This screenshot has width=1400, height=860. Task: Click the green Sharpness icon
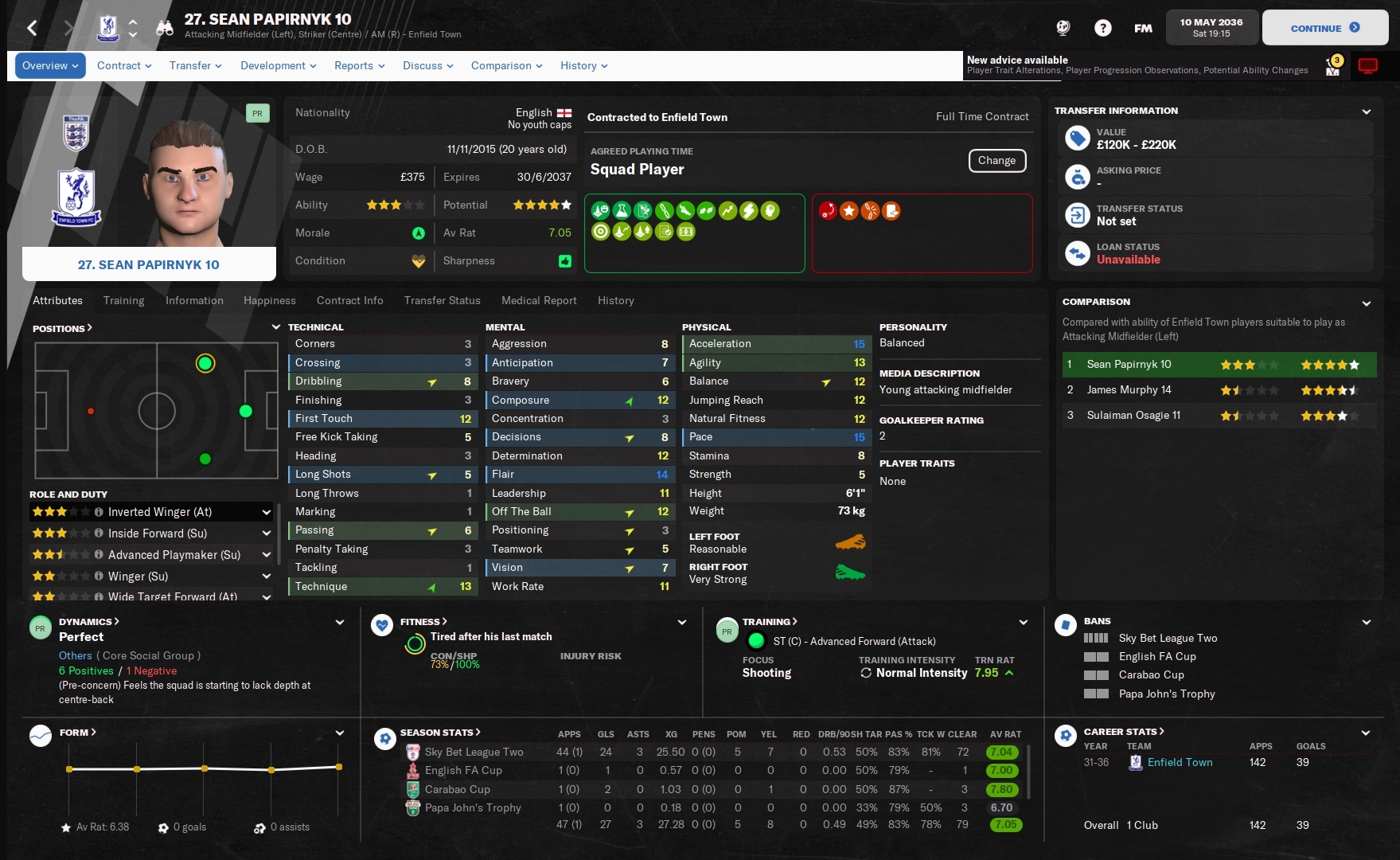pyautogui.click(x=565, y=261)
